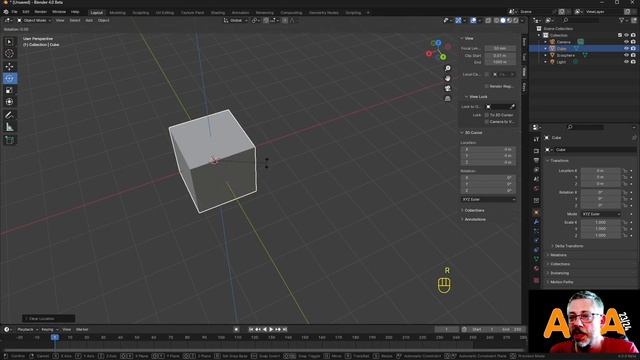Image resolution: width=640 pixels, height=360 pixels.
Task: Click the navigation gizmo red X axis
Action: point(429,53)
